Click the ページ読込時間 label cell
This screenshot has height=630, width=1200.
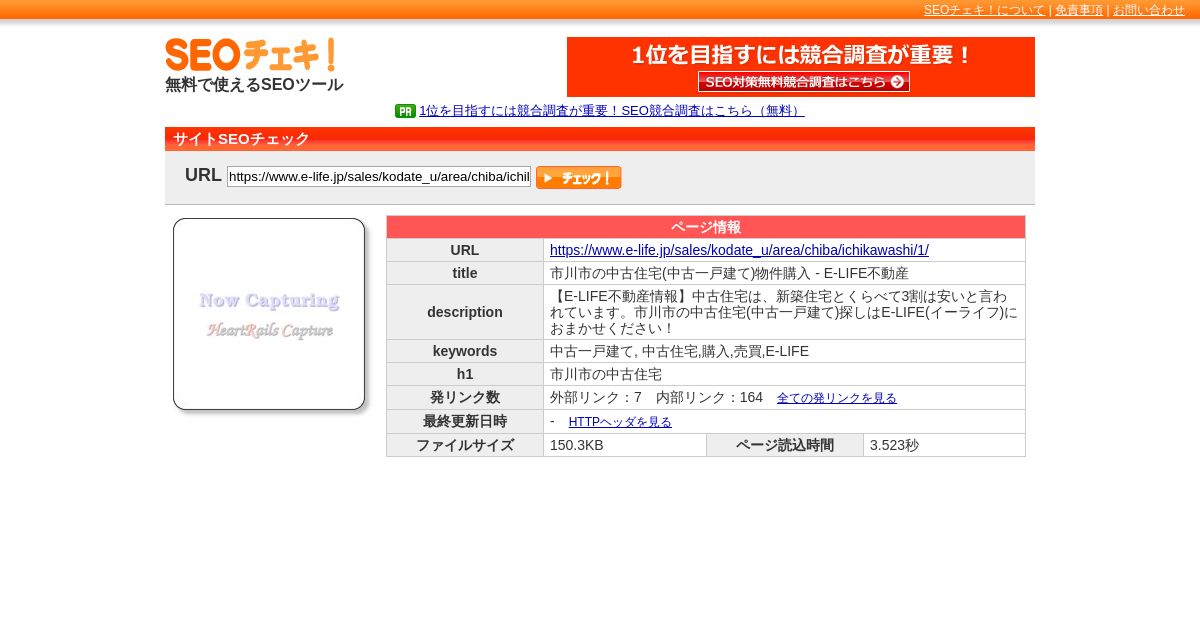(x=785, y=445)
